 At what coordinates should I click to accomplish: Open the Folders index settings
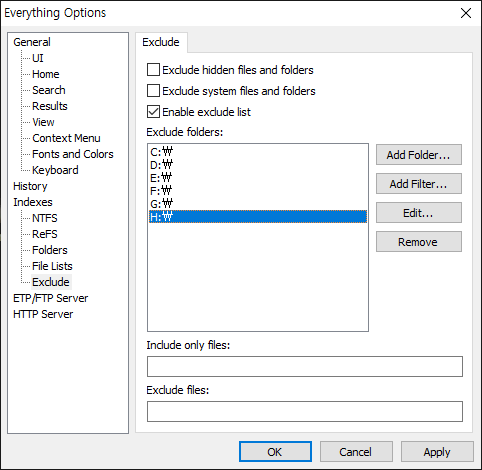click(x=50, y=250)
